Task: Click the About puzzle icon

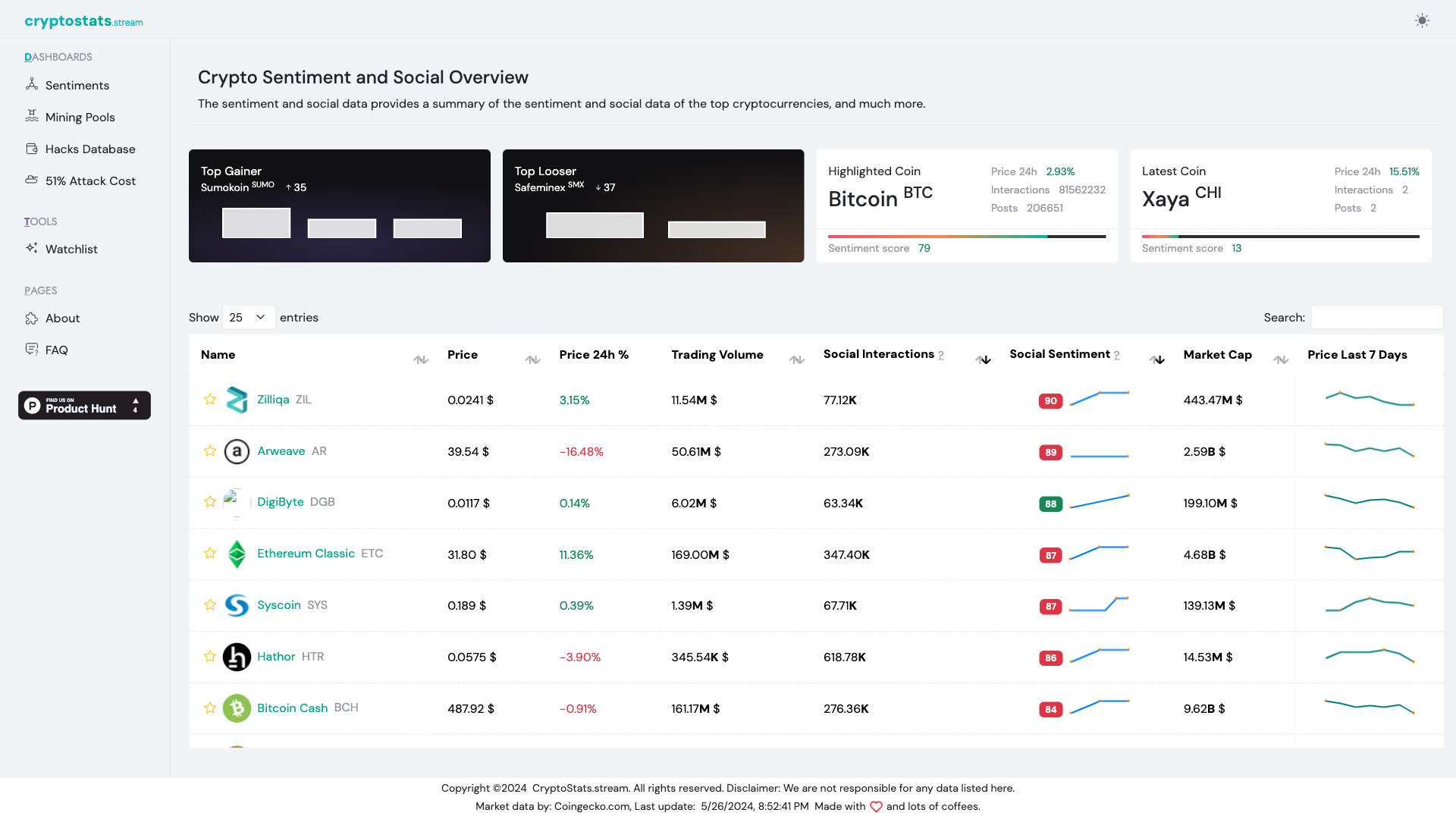Action: point(32,318)
